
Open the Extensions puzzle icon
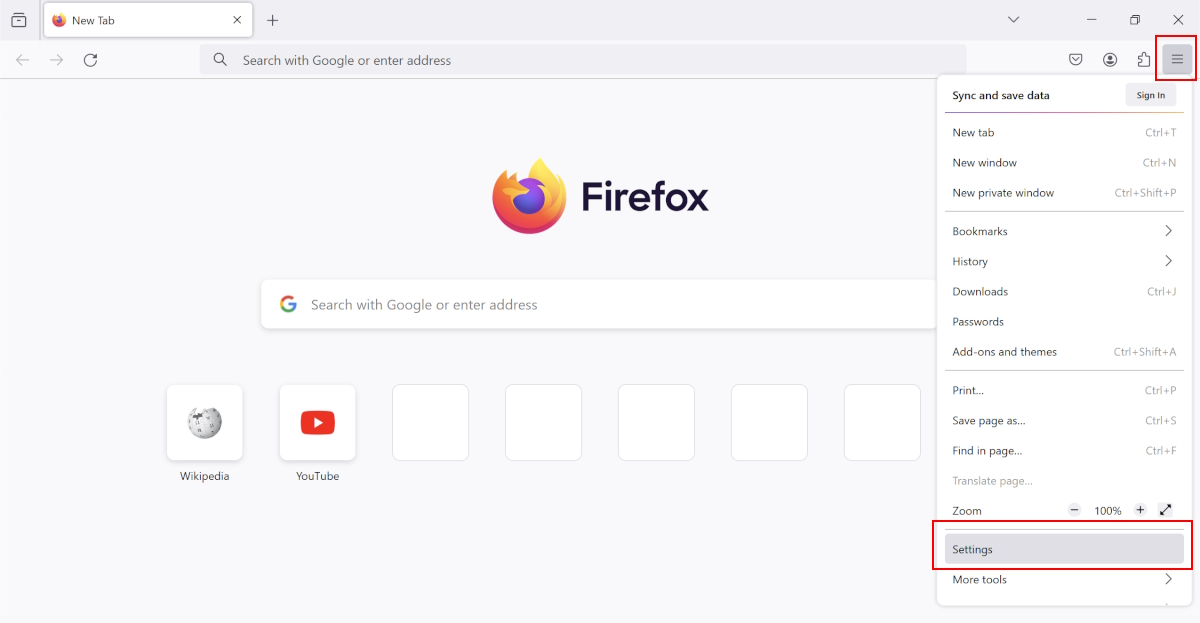click(x=1143, y=60)
